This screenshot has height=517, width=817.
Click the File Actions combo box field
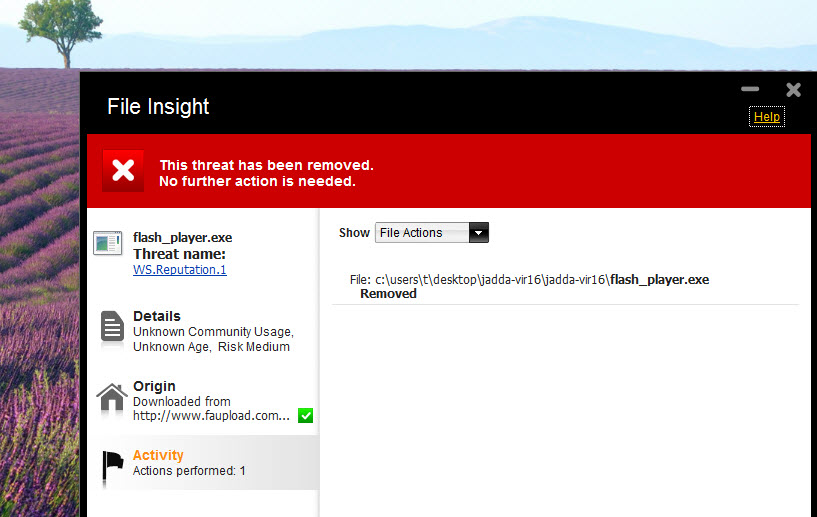(431, 232)
